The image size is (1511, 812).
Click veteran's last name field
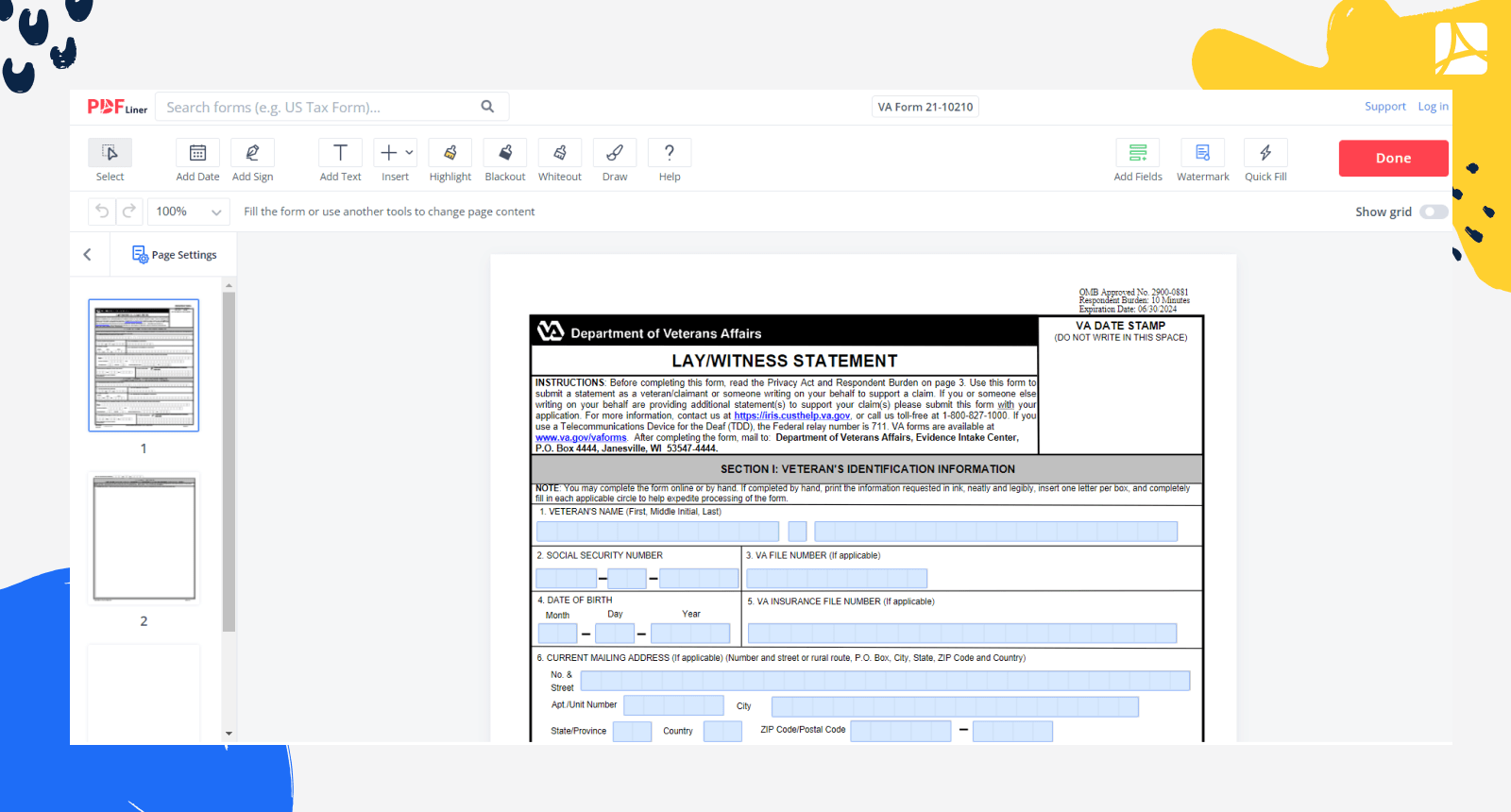click(x=996, y=532)
